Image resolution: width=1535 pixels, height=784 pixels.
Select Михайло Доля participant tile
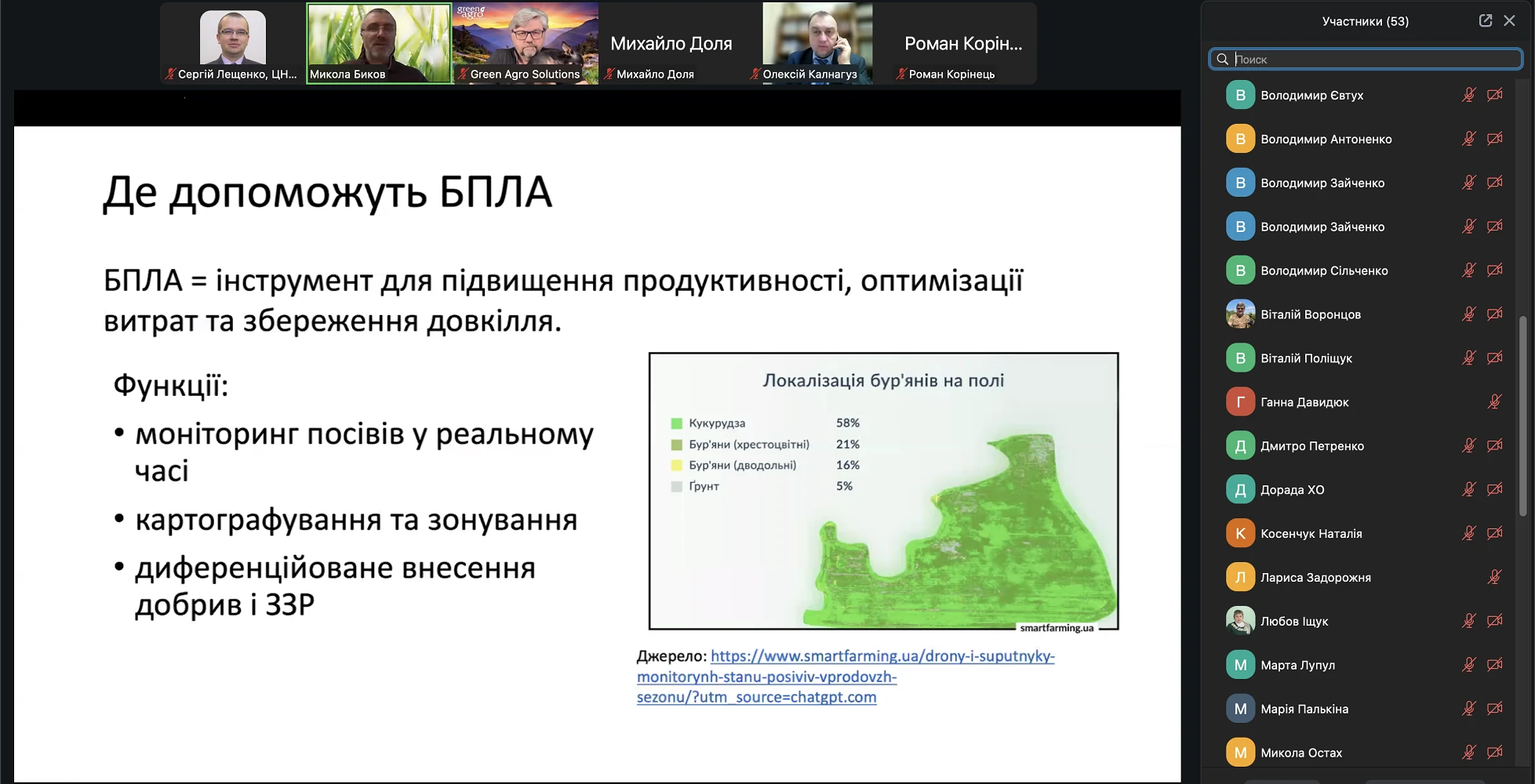671,43
